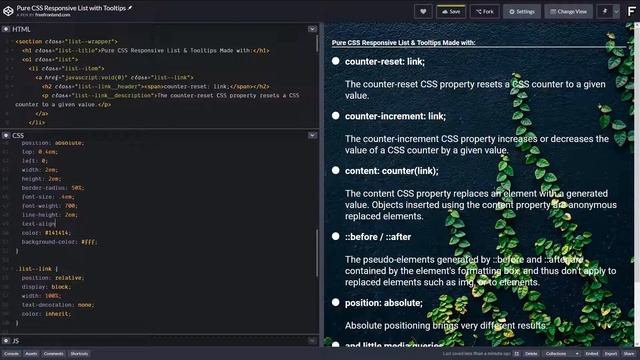Click the Delete pen button
The image size is (640, 360).
coord(531,353)
